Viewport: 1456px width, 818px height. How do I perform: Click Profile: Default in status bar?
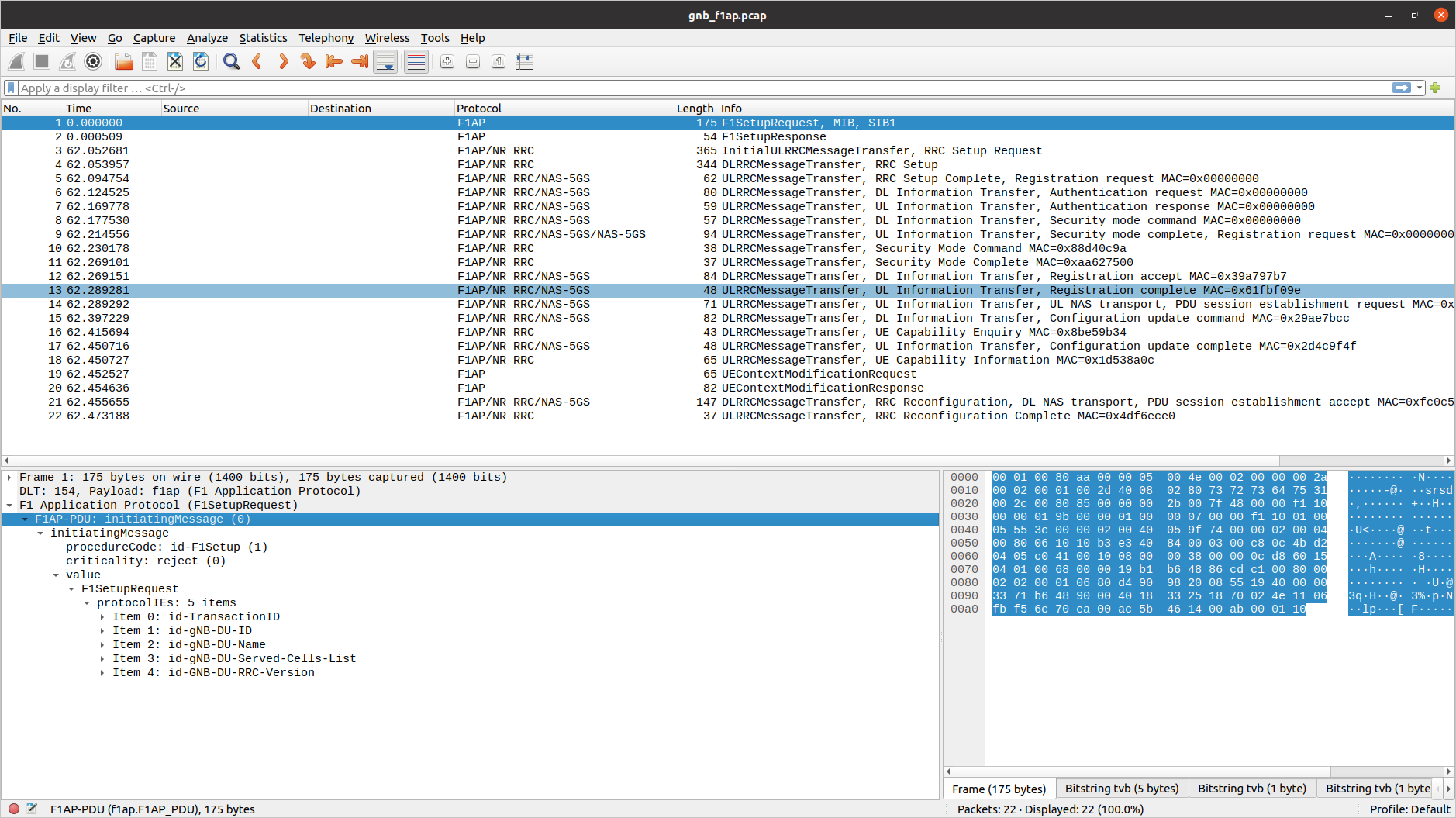point(1409,809)
